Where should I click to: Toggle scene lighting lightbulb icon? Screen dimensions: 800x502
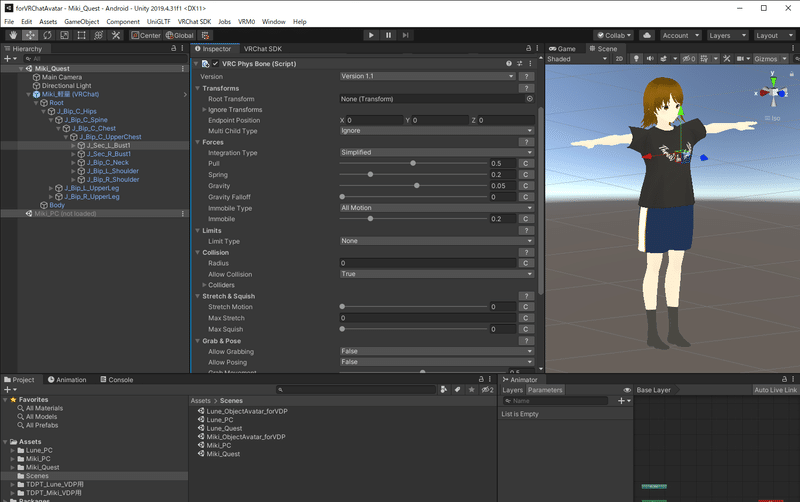636,59
